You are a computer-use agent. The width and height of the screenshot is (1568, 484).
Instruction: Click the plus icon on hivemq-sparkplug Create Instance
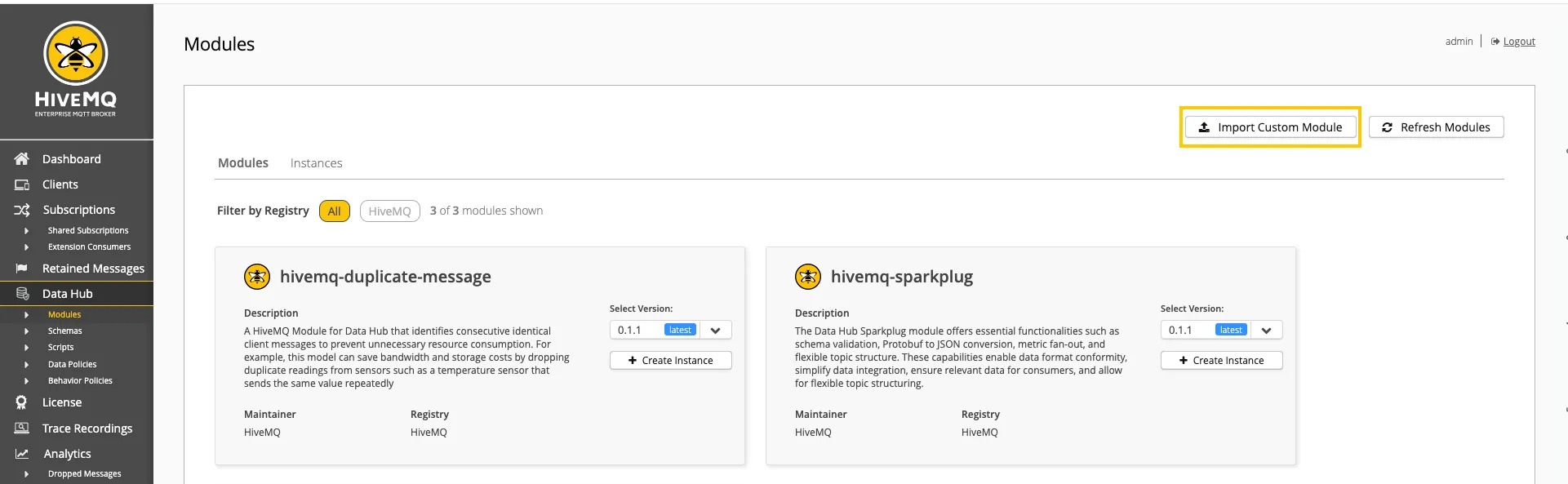[1184, 360]
